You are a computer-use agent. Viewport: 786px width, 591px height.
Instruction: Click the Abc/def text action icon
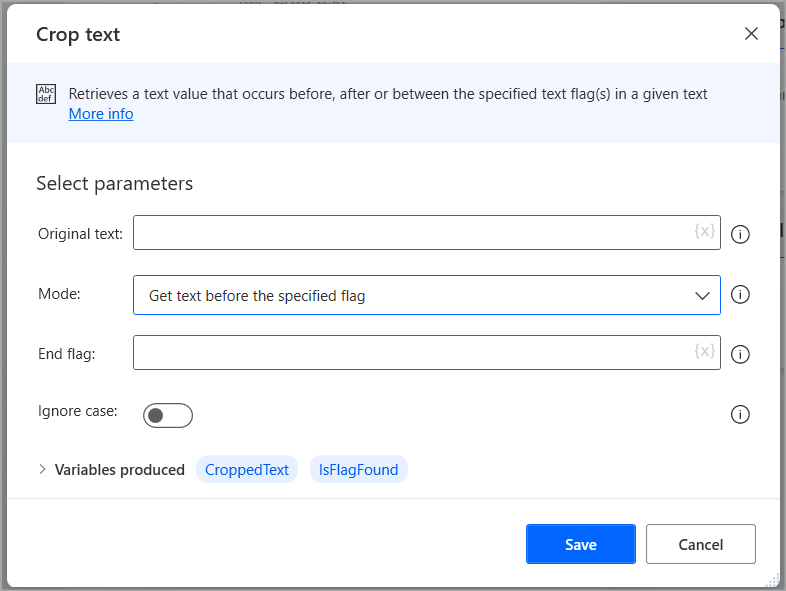pos(47,95)
